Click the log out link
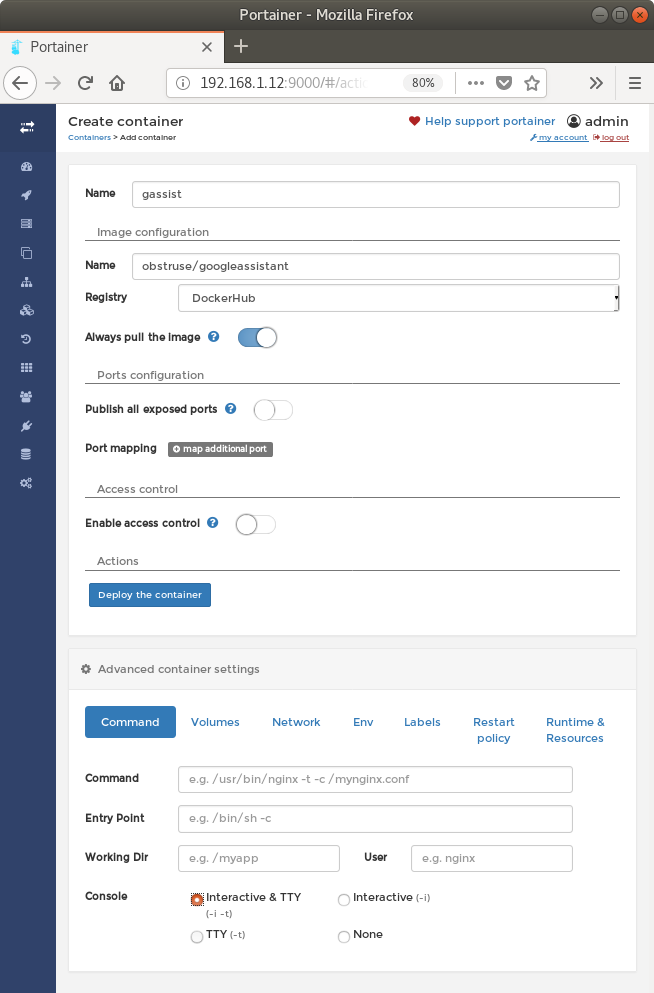The width and height of the screenshot is (654, 993). click(x=611, y=137)
